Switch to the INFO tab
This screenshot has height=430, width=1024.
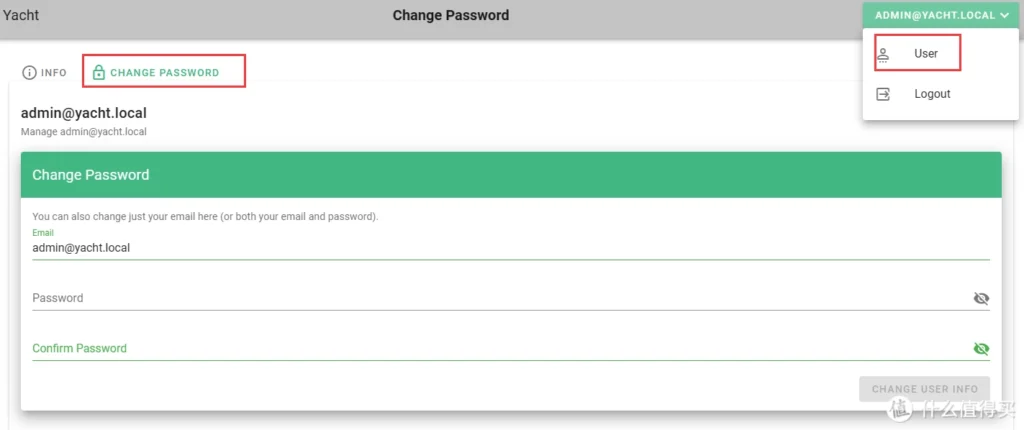point(54,73)
